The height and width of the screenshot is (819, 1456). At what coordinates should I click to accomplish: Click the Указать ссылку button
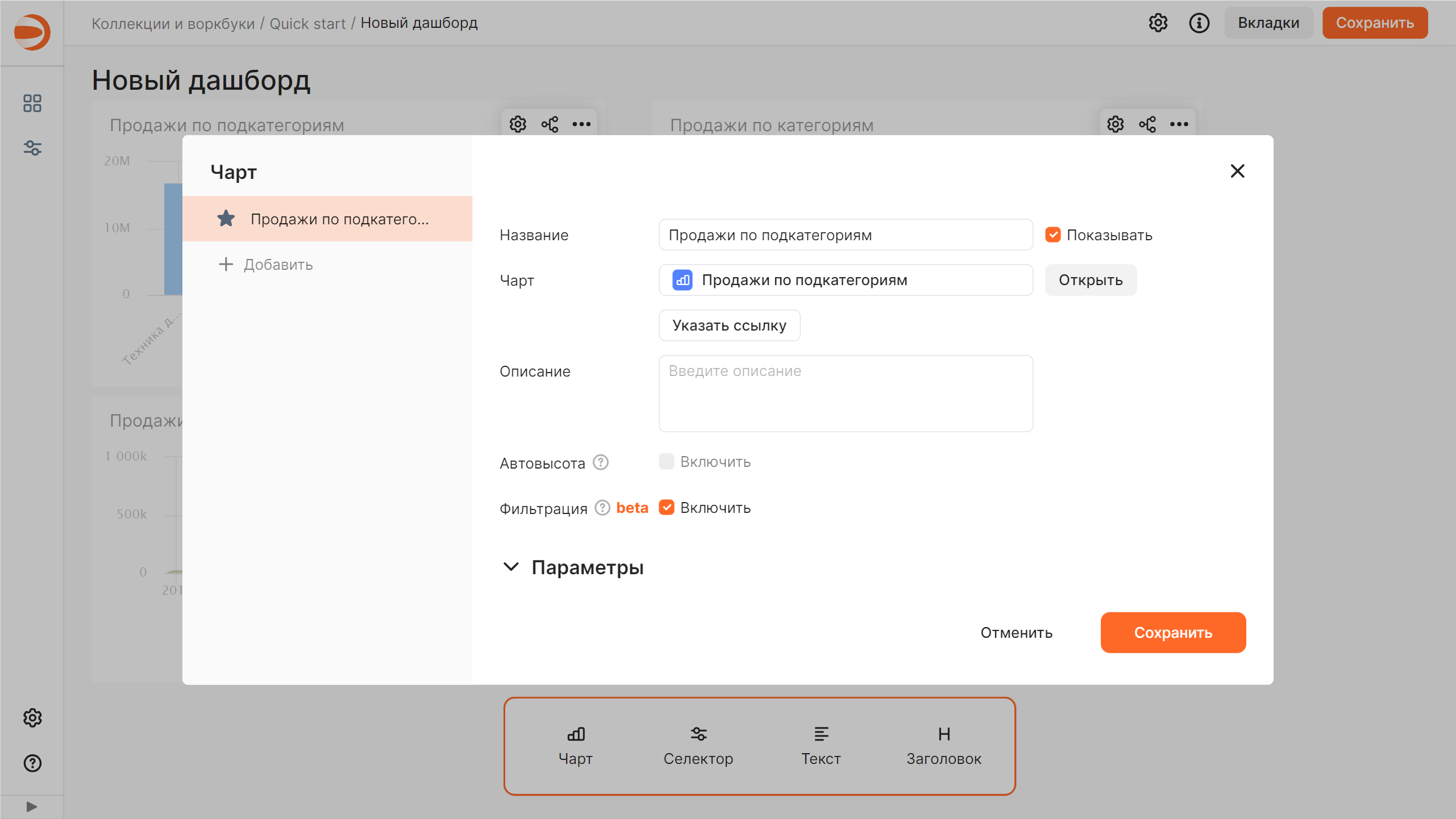[x=729, y=325]
